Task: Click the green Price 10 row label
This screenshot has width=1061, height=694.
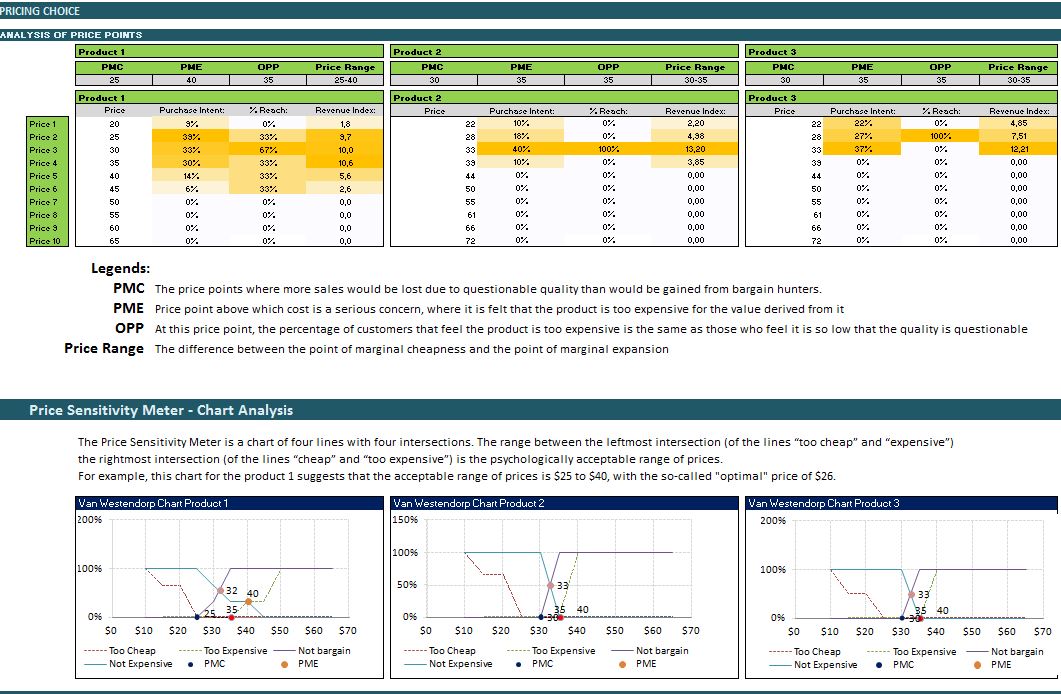Action: pos(44,241)
